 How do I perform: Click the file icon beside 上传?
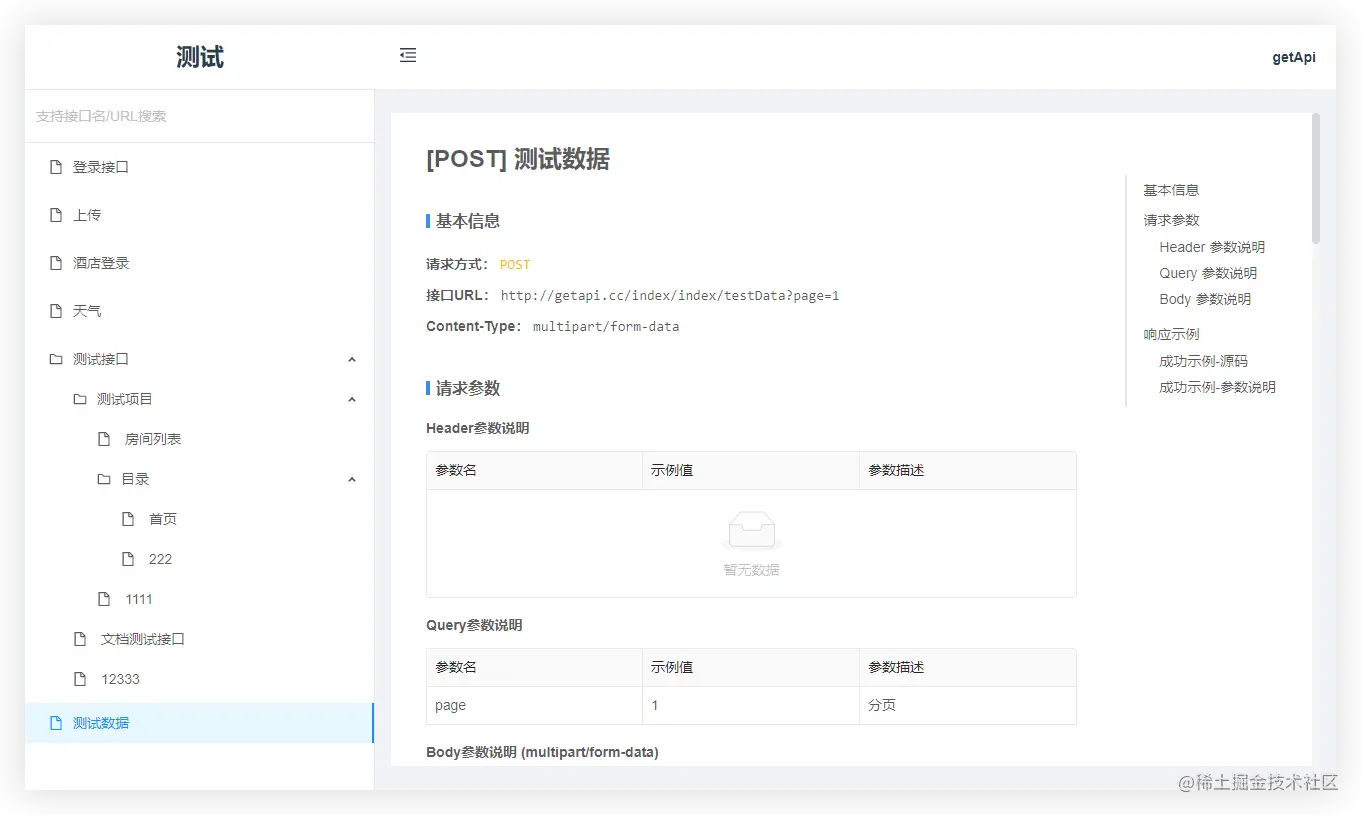coord(56,215)
